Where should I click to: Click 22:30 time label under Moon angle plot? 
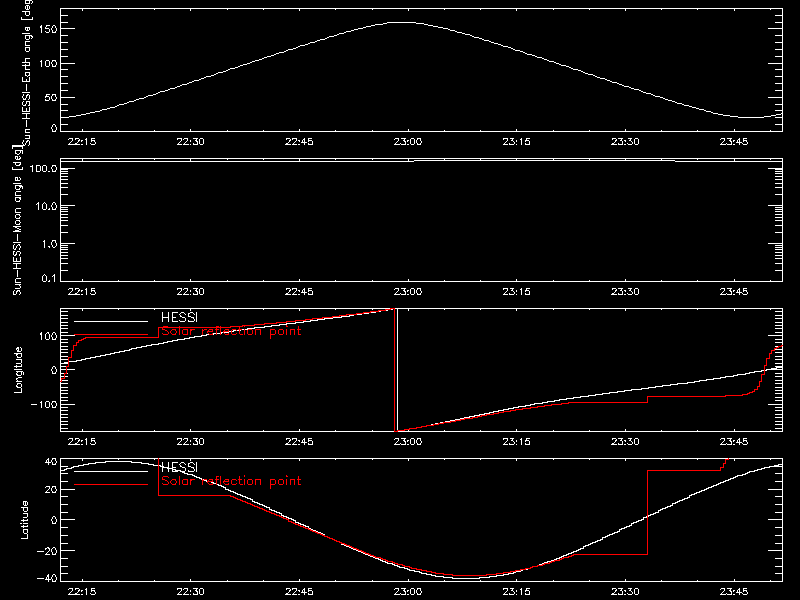pyautogui.click(x=190, y=291)
